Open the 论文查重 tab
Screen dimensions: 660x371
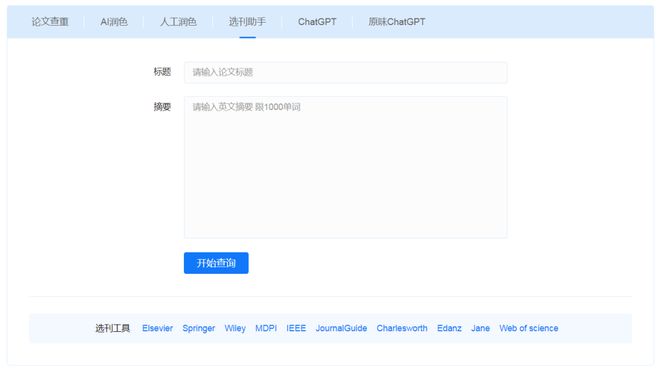(50, 22)
